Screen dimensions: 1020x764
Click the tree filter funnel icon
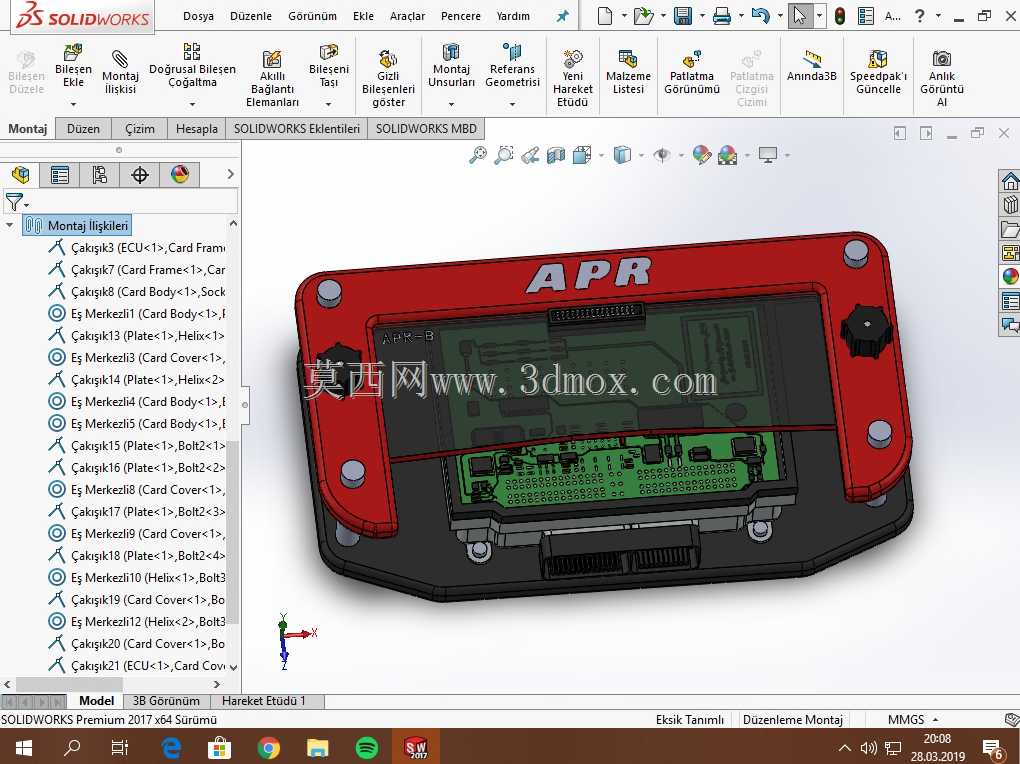coord(14,202)
